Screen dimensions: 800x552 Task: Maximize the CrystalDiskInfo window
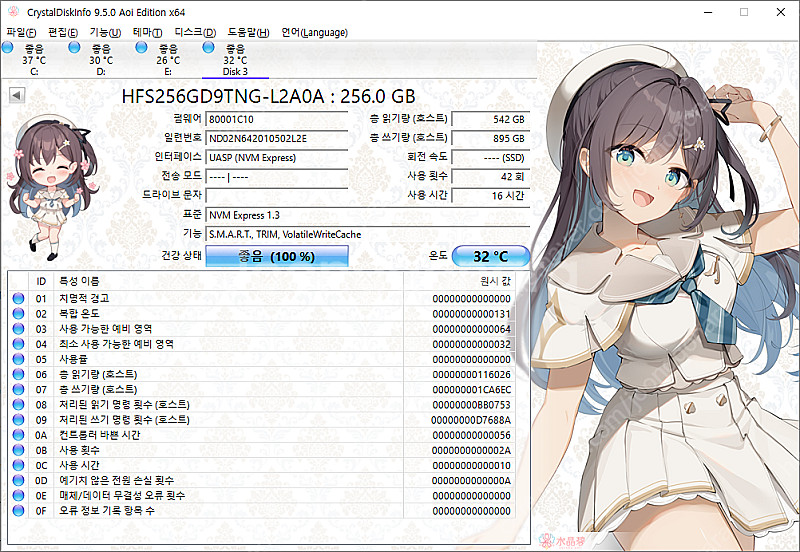[x=744, y=12]
